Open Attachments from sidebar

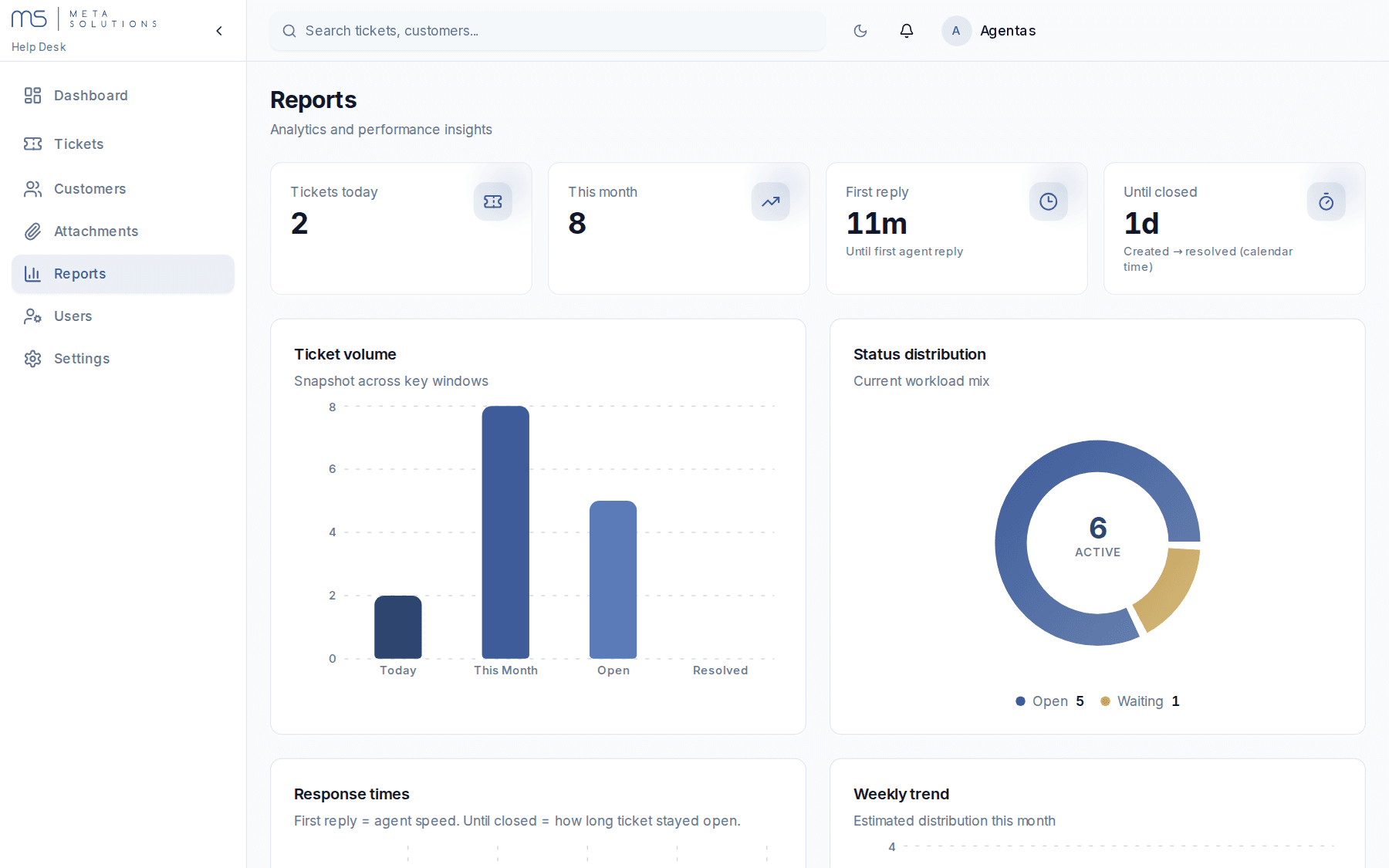tap(123, 231)
